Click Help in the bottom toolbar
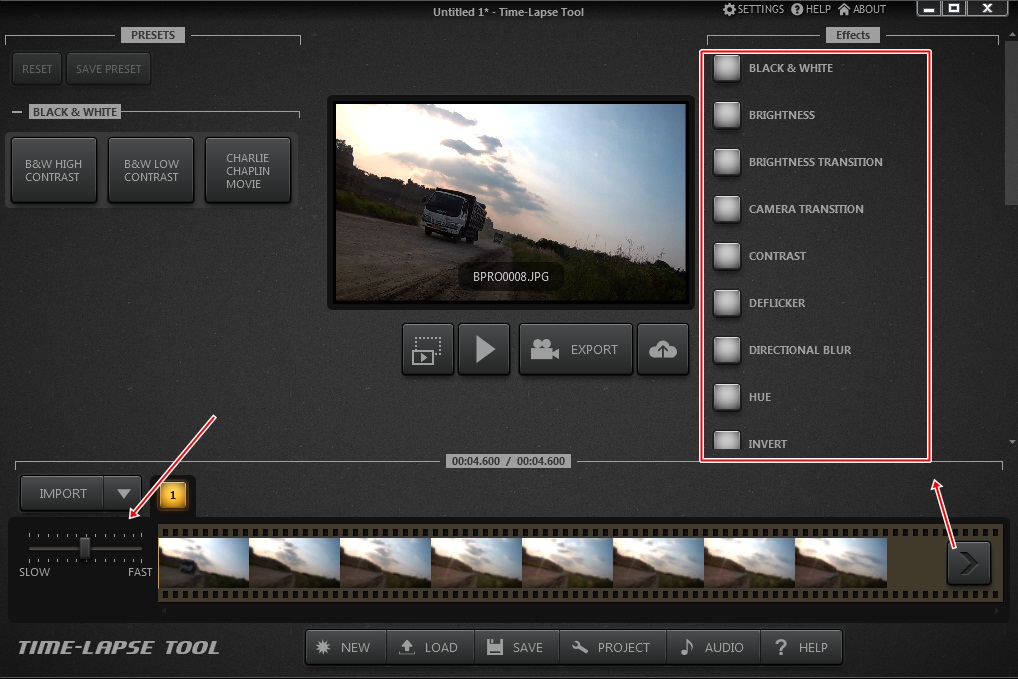 click(801, 647)
